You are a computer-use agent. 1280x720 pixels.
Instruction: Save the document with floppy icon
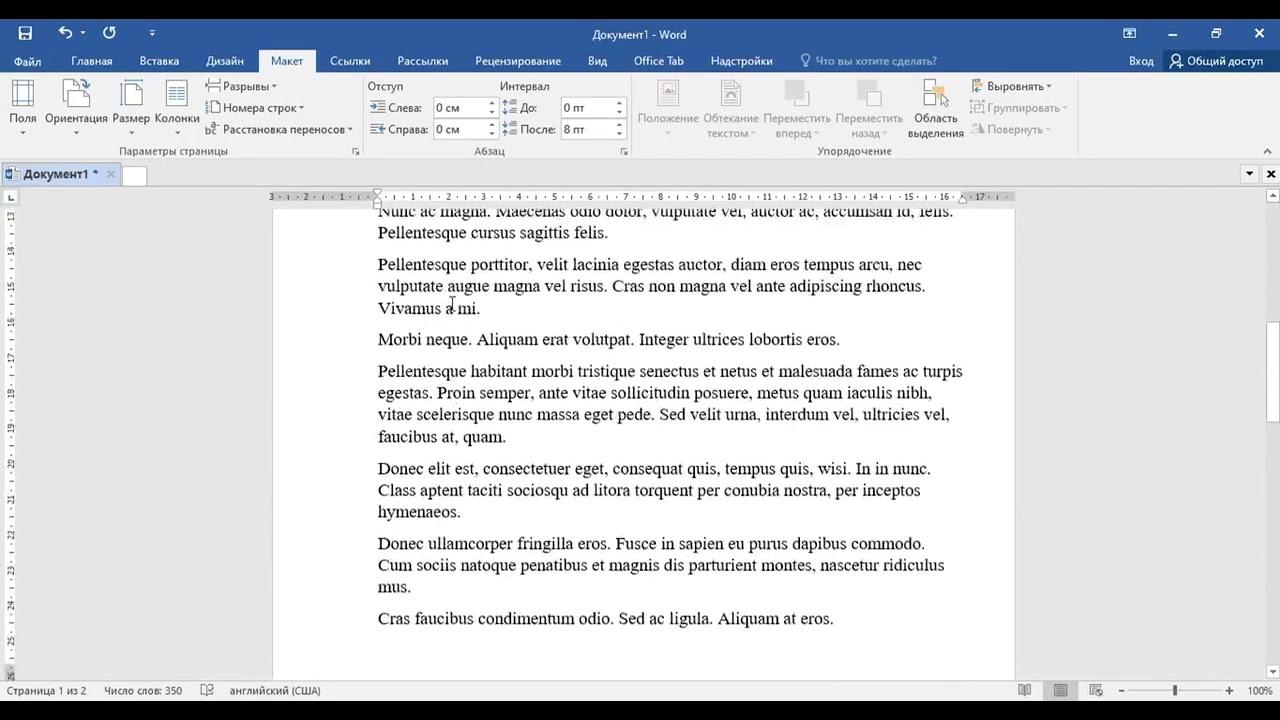point(25,33)
